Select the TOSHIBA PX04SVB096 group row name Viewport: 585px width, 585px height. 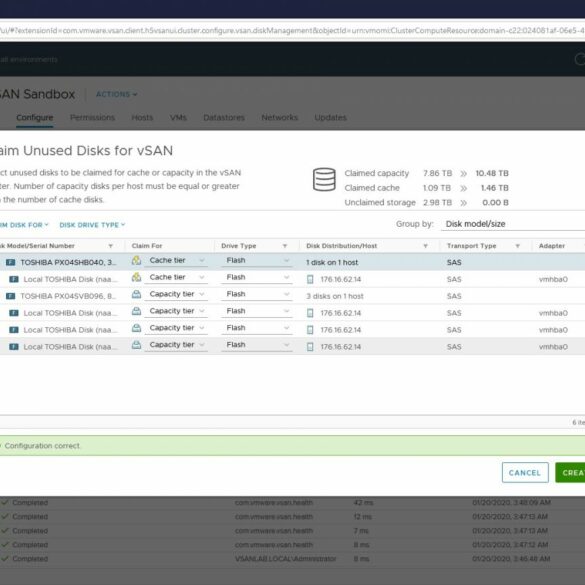point(68,296)
